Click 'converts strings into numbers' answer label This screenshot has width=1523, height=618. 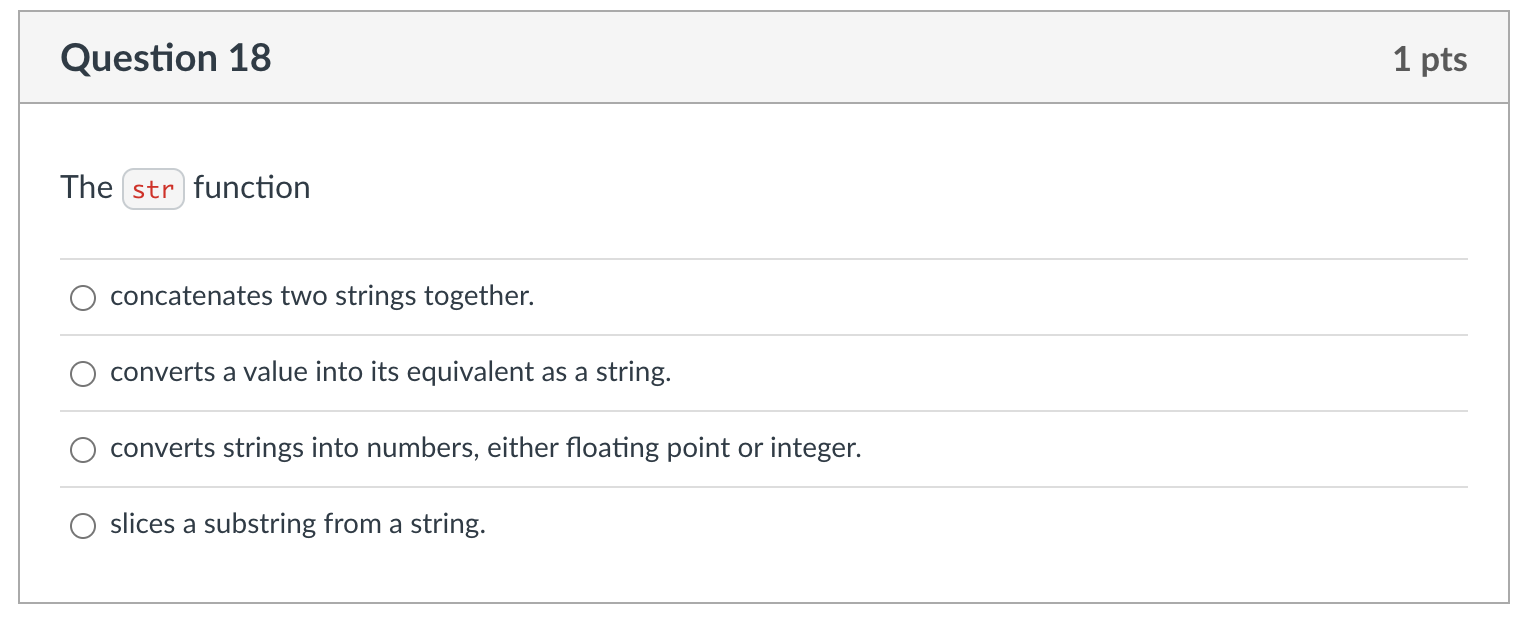click(x=485, y=449)
